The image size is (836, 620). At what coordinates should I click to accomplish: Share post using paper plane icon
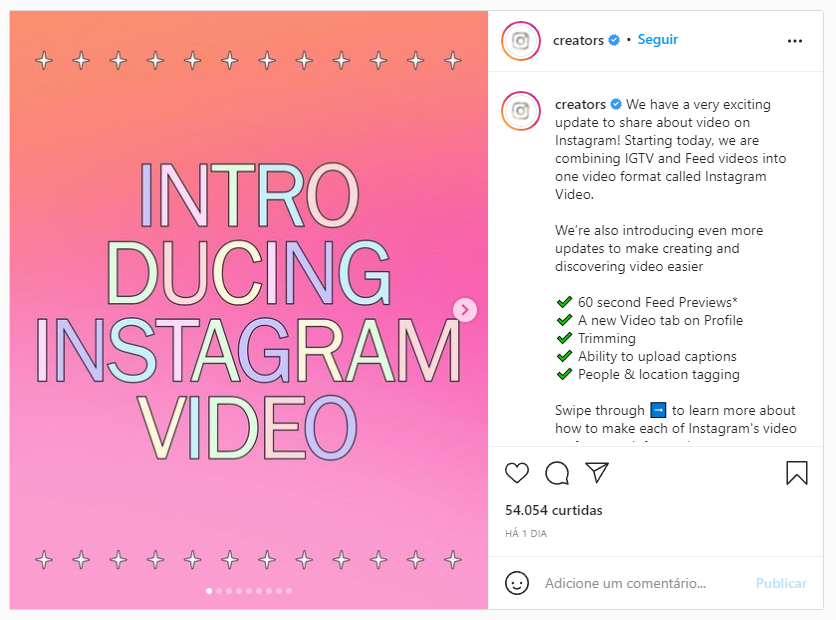[x=597, y=472]
